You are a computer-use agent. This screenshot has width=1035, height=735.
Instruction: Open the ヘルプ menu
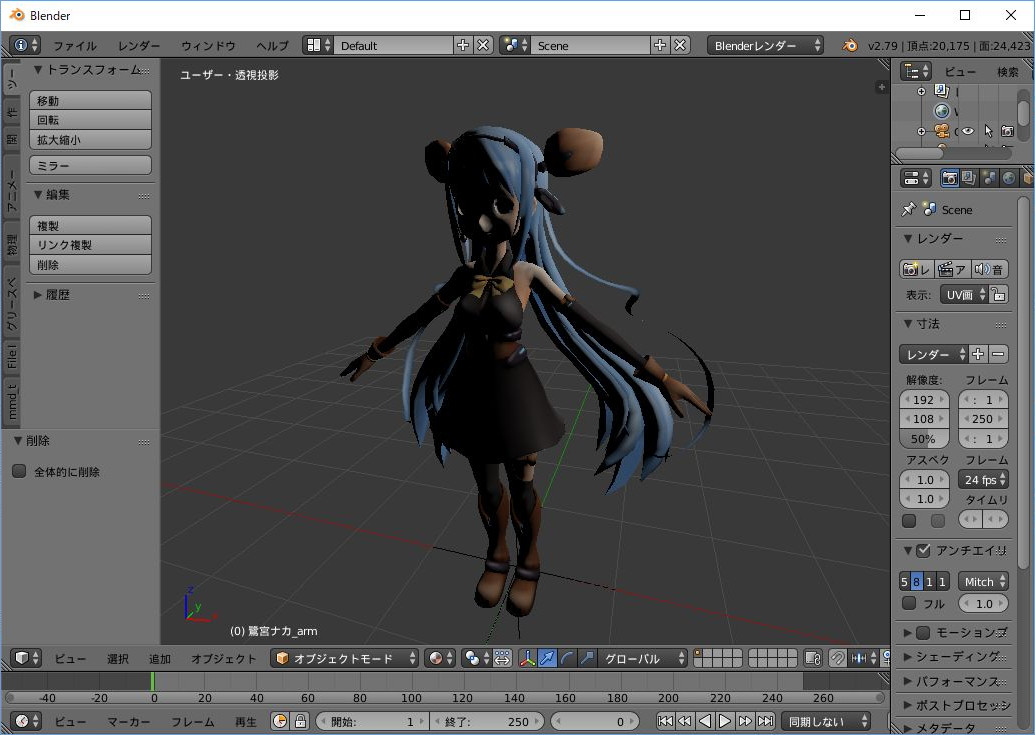272,46
